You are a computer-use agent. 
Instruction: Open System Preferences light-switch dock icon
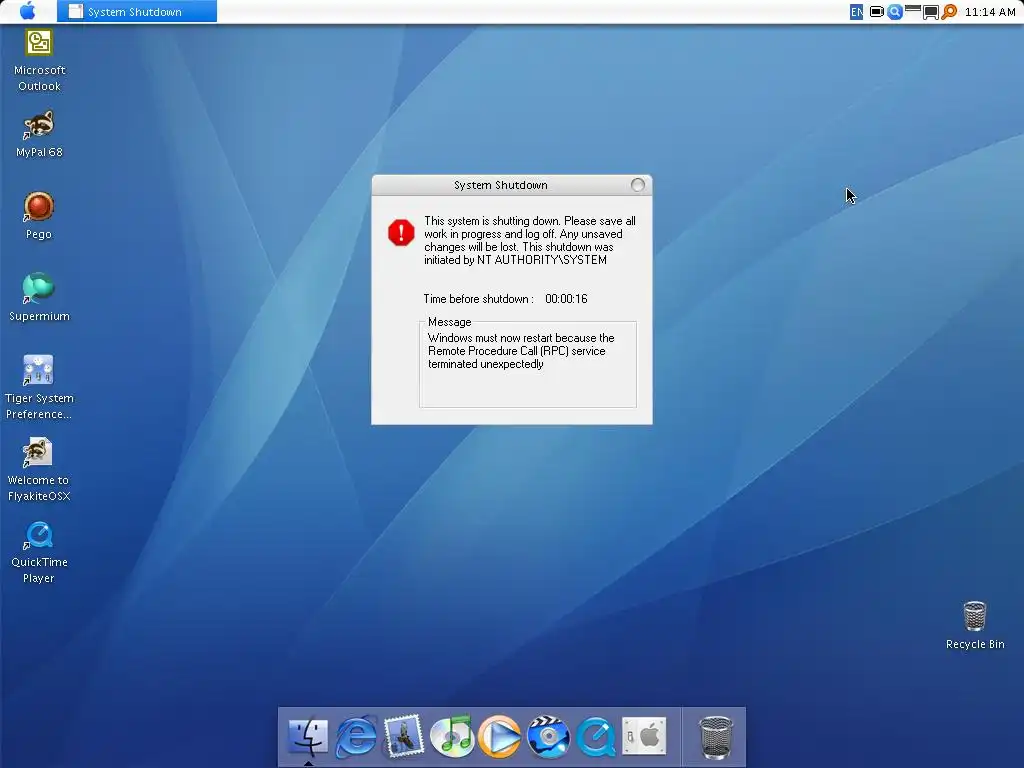click(x=644, y=736)
